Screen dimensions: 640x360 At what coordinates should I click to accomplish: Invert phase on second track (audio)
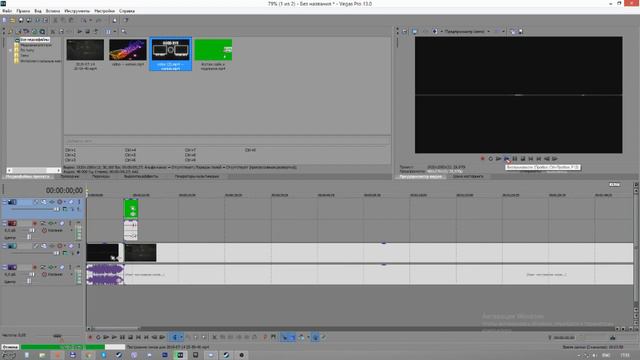coord(43,223)
